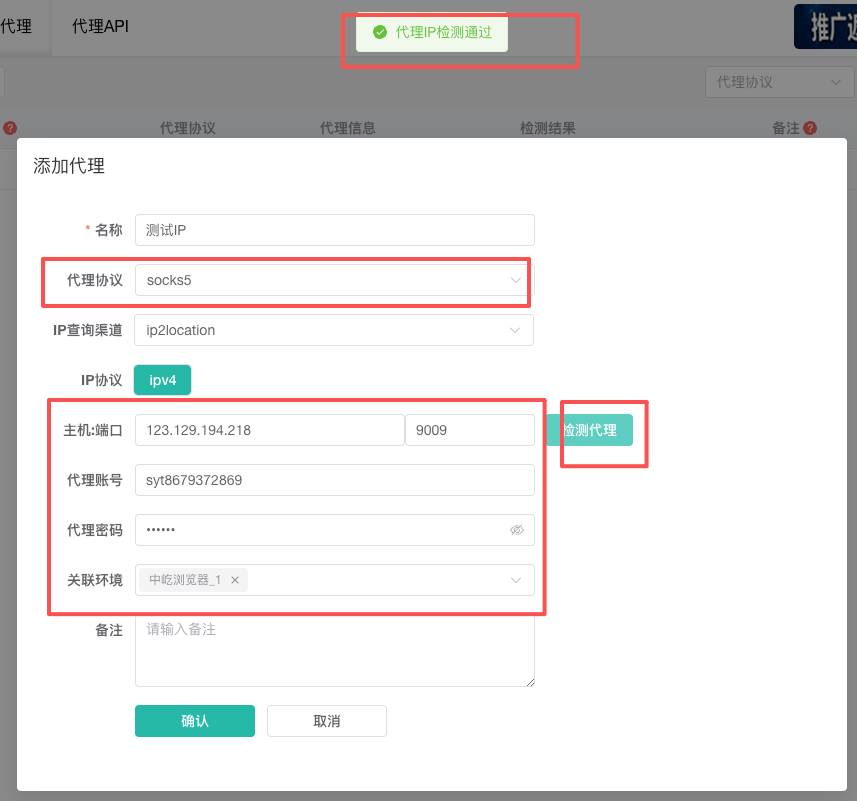Image resolution: width=857 pixels, height=801 pixels.
Task: Switch to the 代理API tab
Action: pyautogui.click(x=100, y=27)
